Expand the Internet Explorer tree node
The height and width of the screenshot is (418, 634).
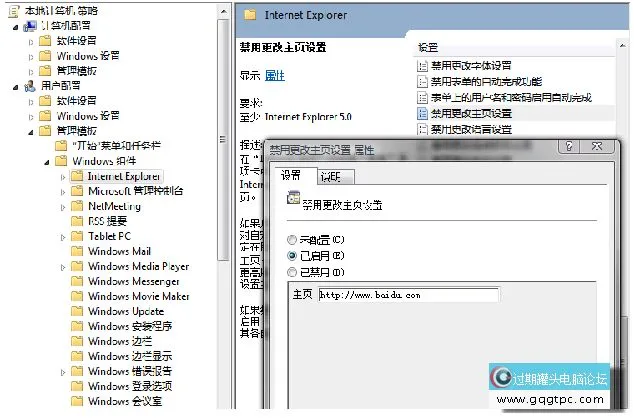(x=63, y=177)
